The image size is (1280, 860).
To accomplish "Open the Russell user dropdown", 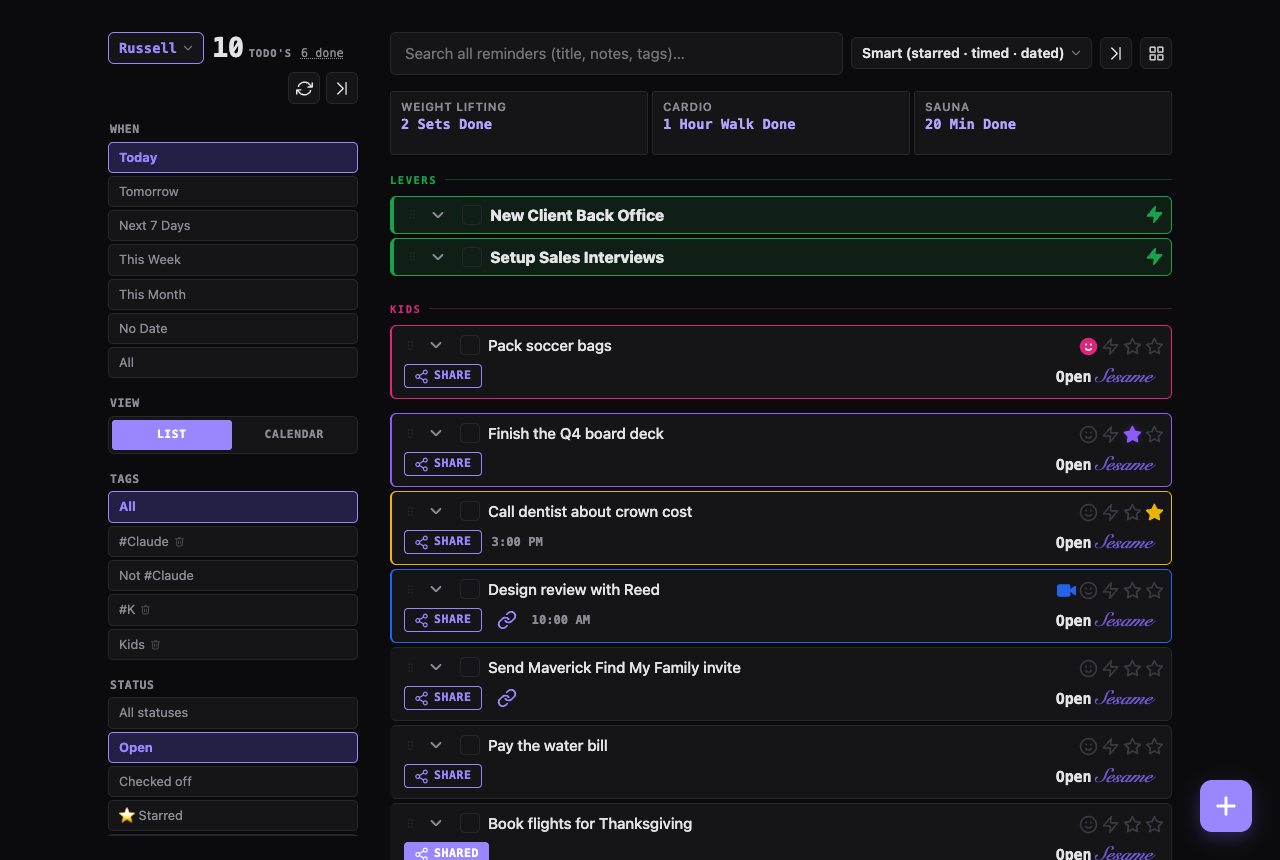I will pyautogui.click(x=156, y=48).
